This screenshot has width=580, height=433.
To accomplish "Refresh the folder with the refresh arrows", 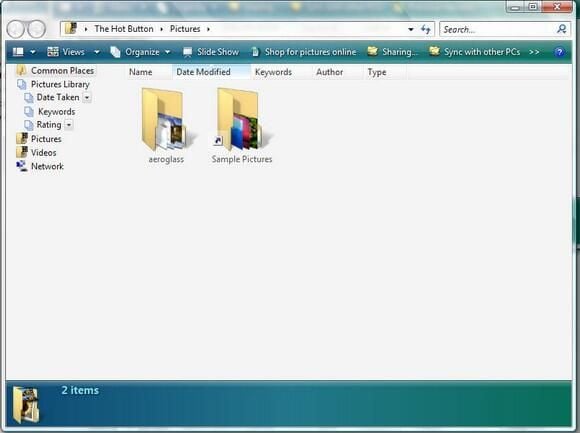I will coord(425,29).
